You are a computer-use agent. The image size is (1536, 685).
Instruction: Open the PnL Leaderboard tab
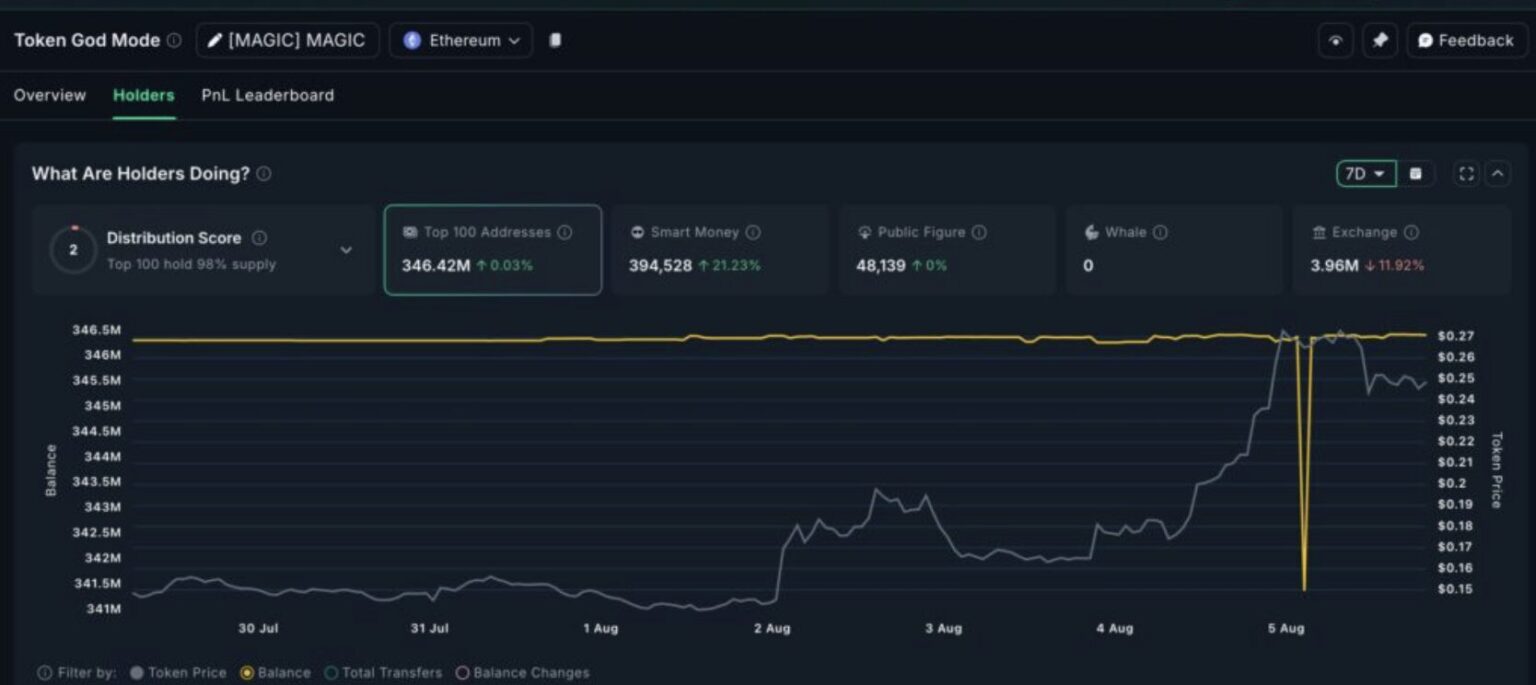coord(267,96)
